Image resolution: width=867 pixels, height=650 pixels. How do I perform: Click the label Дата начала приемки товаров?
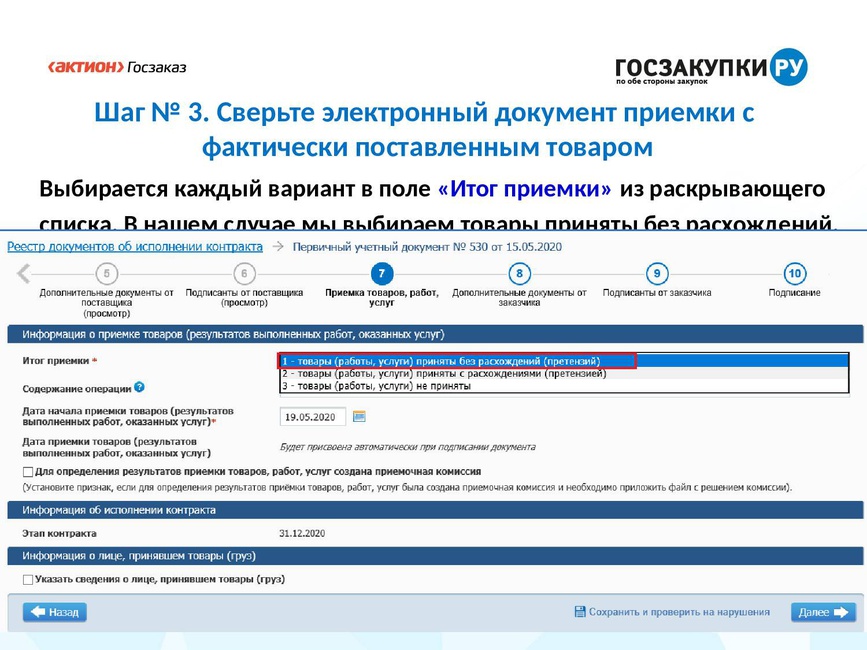pos(128,416)
